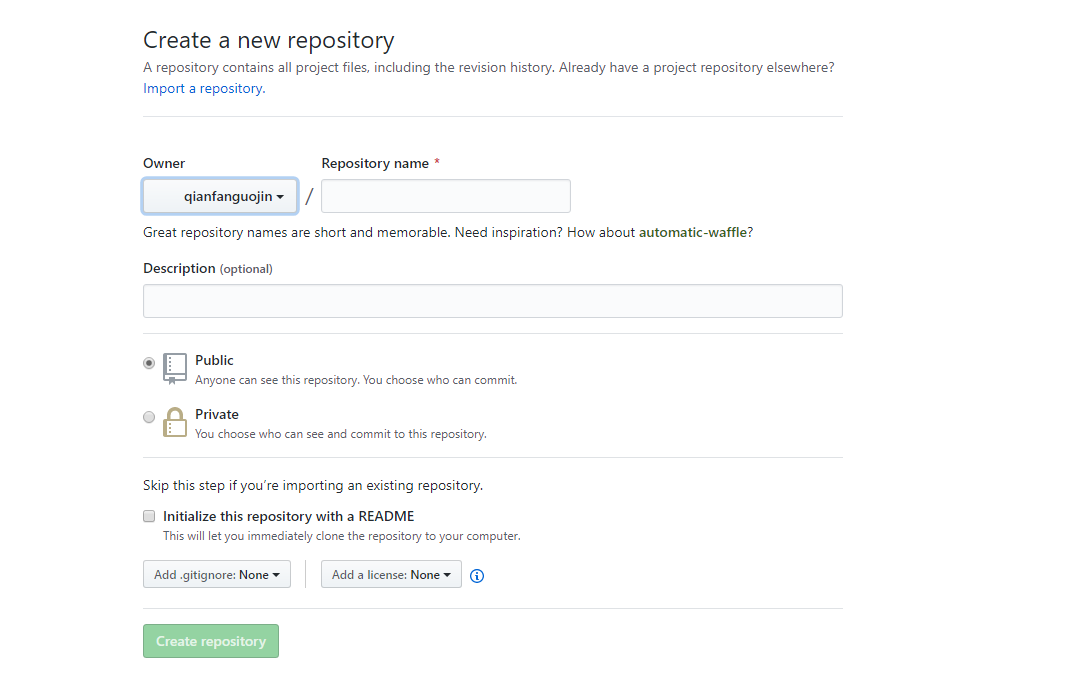Screen dimensions: 1087x690
Task: Click the "Initialize this repository with a README" label
Action: [x=288, y=516]
